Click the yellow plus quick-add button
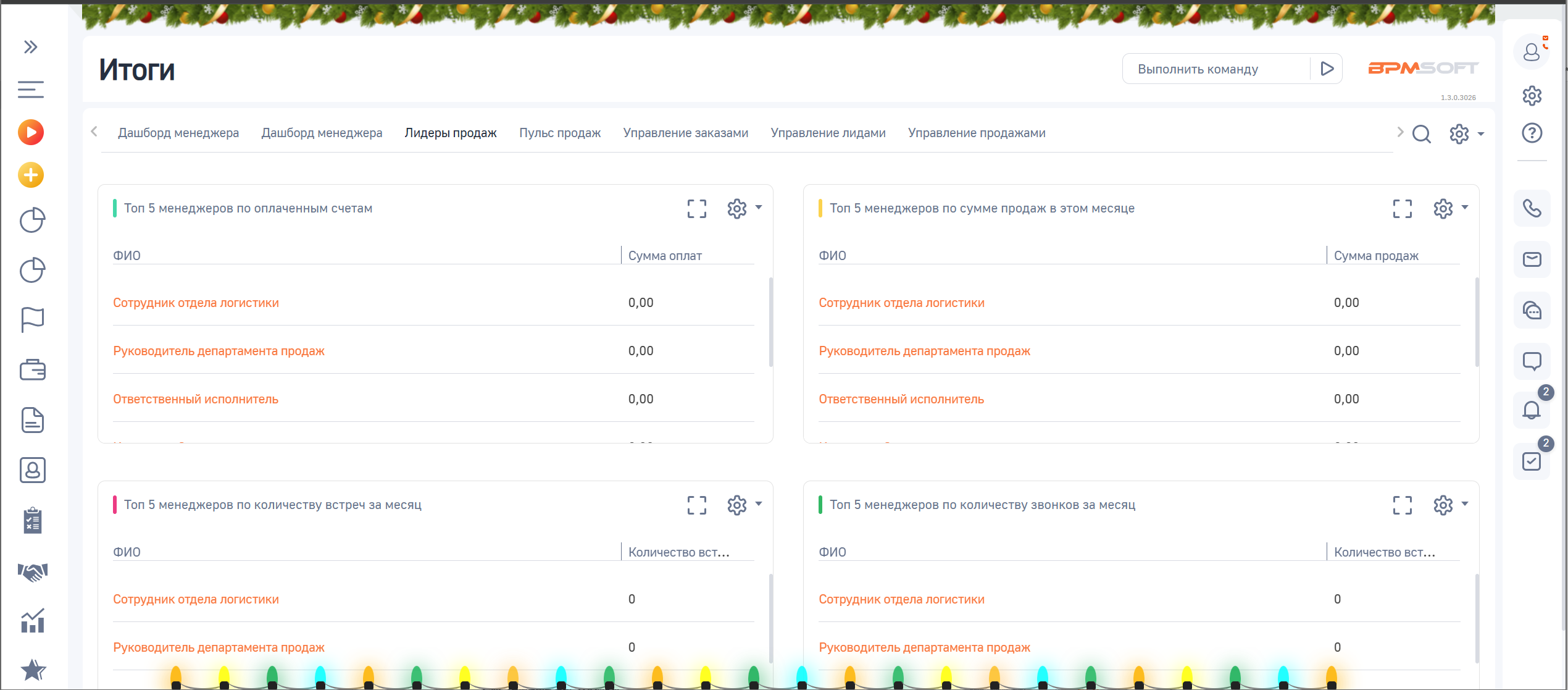 pos(31,175)
